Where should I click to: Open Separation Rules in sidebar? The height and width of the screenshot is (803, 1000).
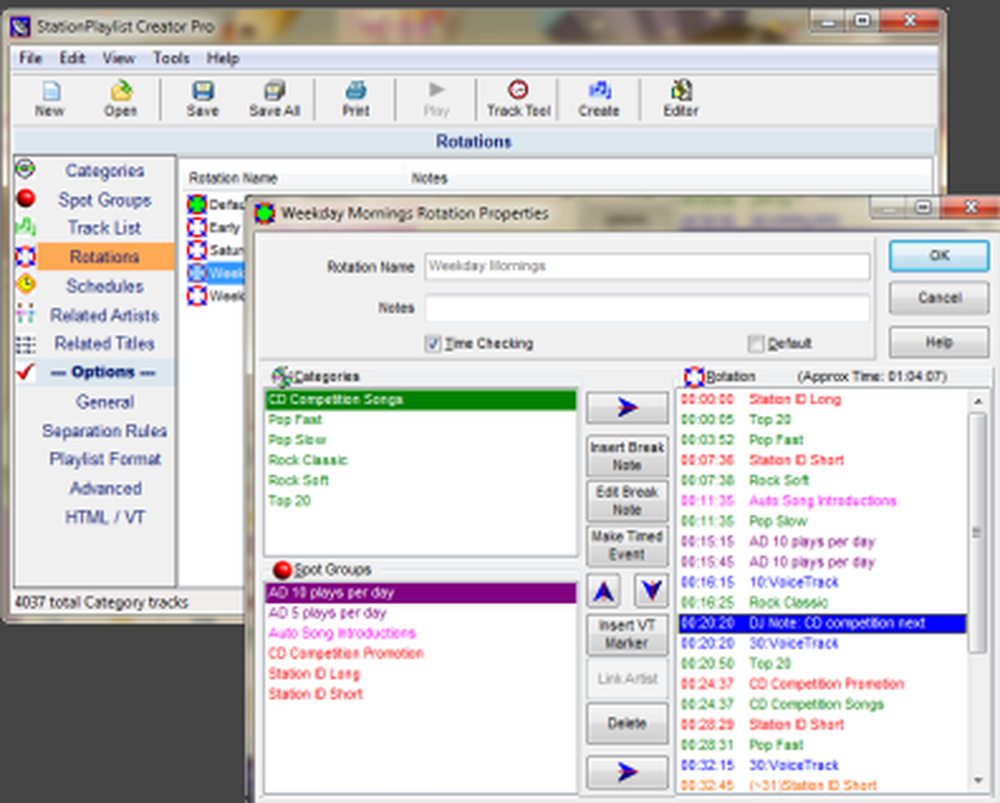[x=105, y=431]
